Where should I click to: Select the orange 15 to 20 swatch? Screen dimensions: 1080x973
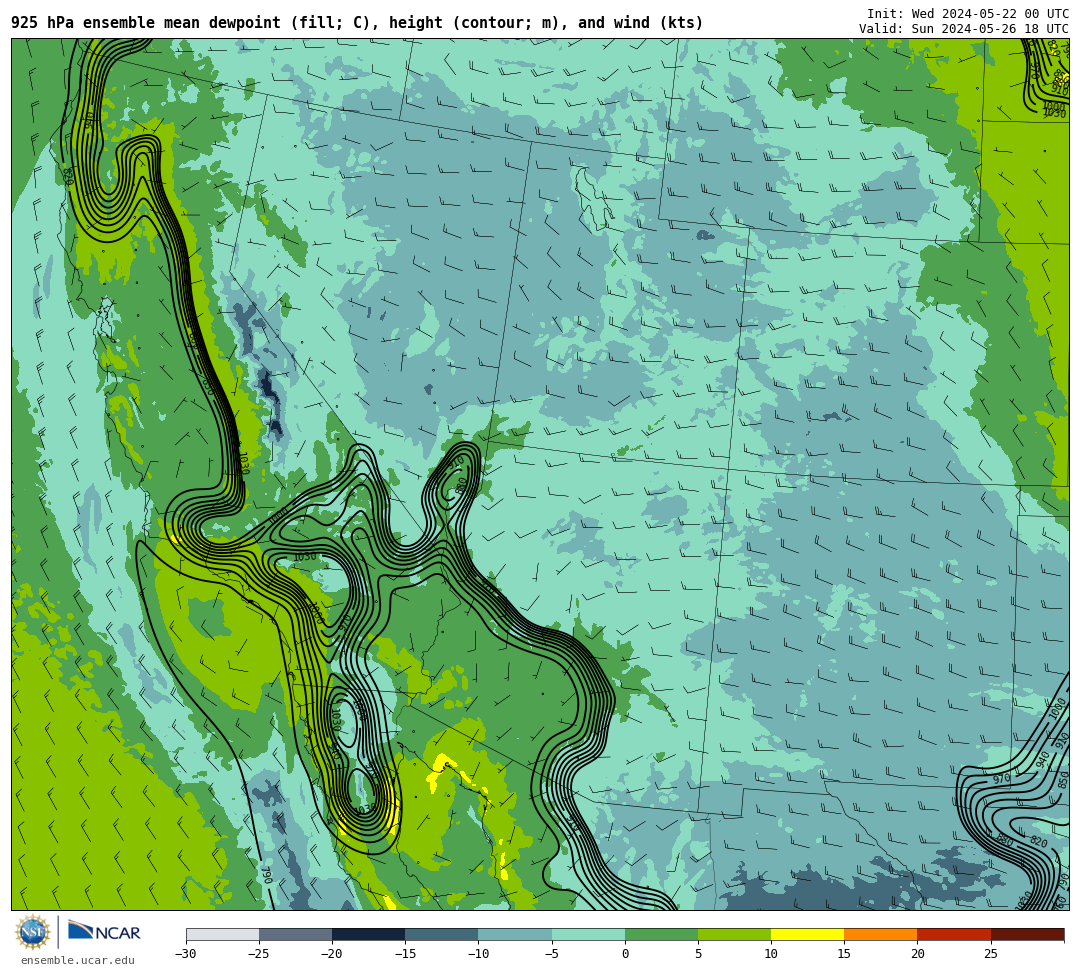pyautogui.click(x=881, y=934)
